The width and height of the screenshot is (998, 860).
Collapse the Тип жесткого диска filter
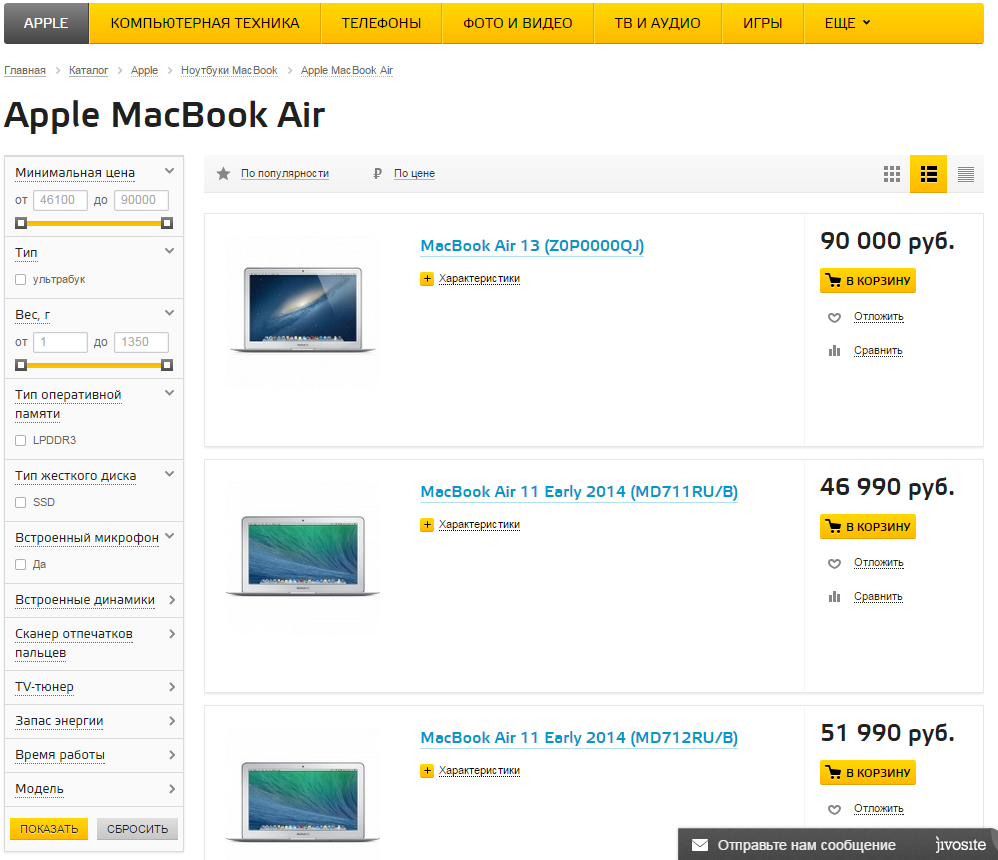[169, 474]
